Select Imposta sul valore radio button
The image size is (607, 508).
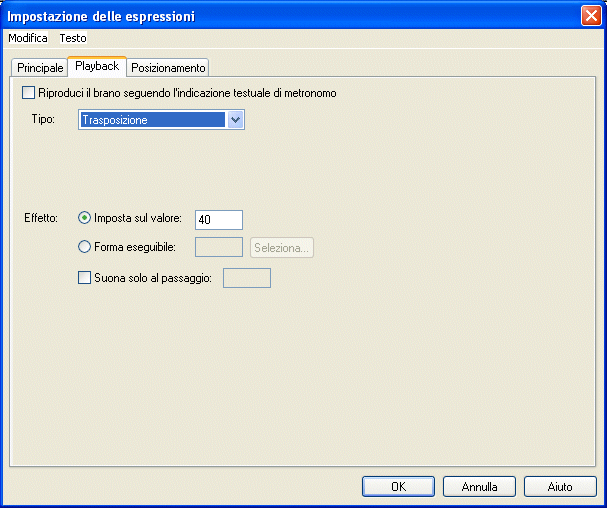click(x=84, y=218)
